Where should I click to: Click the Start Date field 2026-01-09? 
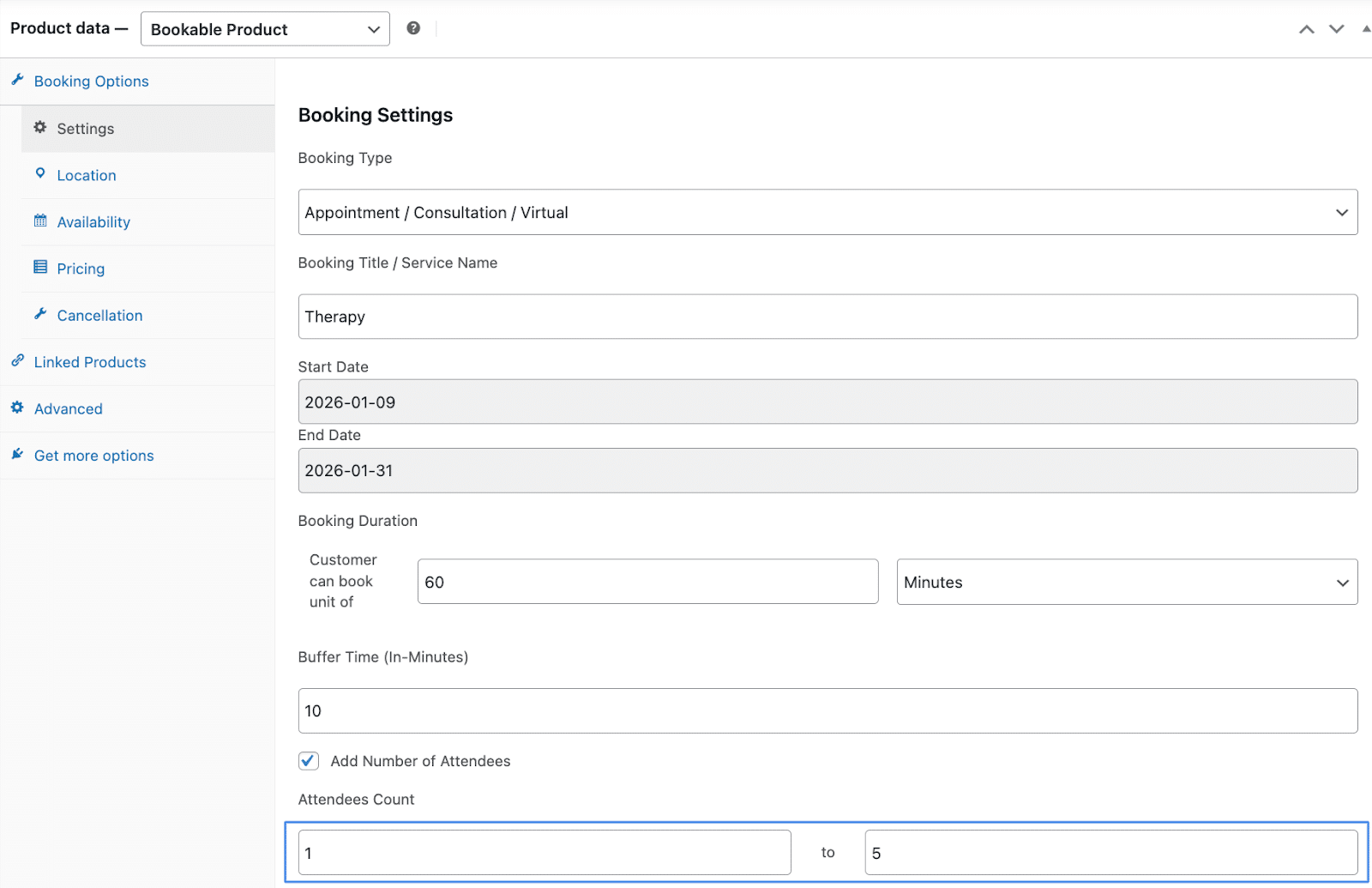(827, 402)
